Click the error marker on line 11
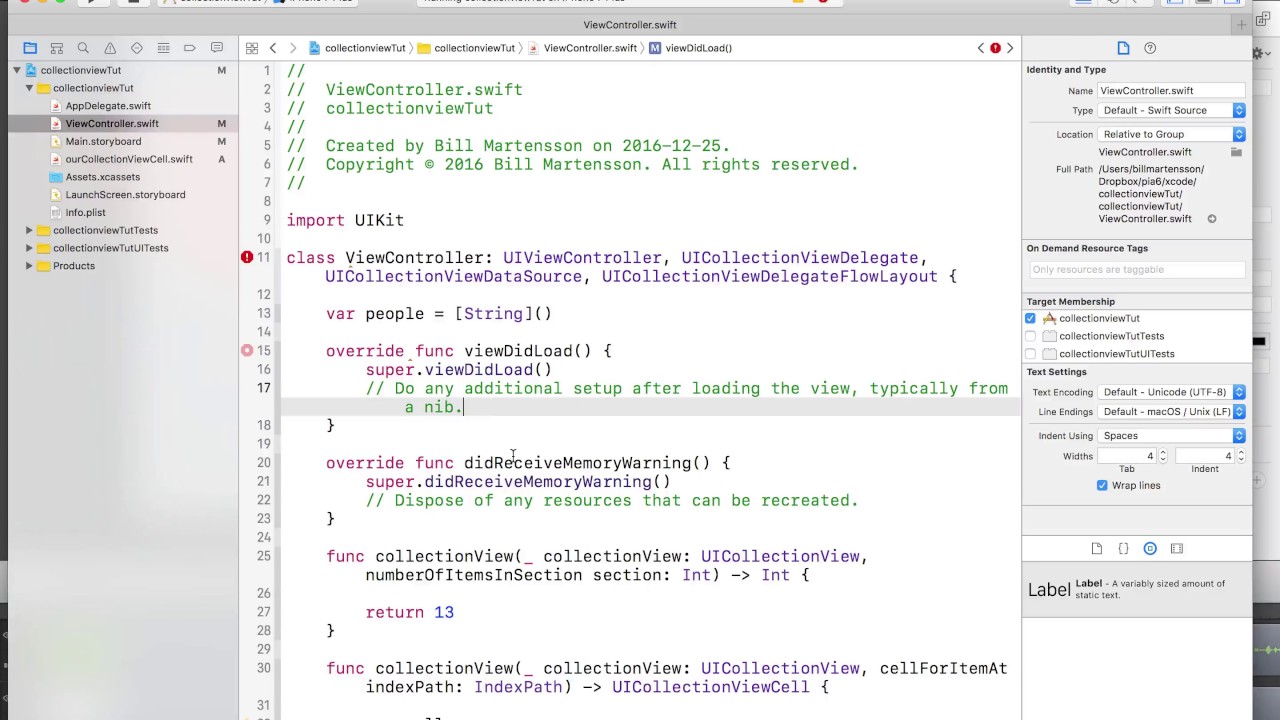Screen dimensions: 1280x720 [x=247, y=257]
